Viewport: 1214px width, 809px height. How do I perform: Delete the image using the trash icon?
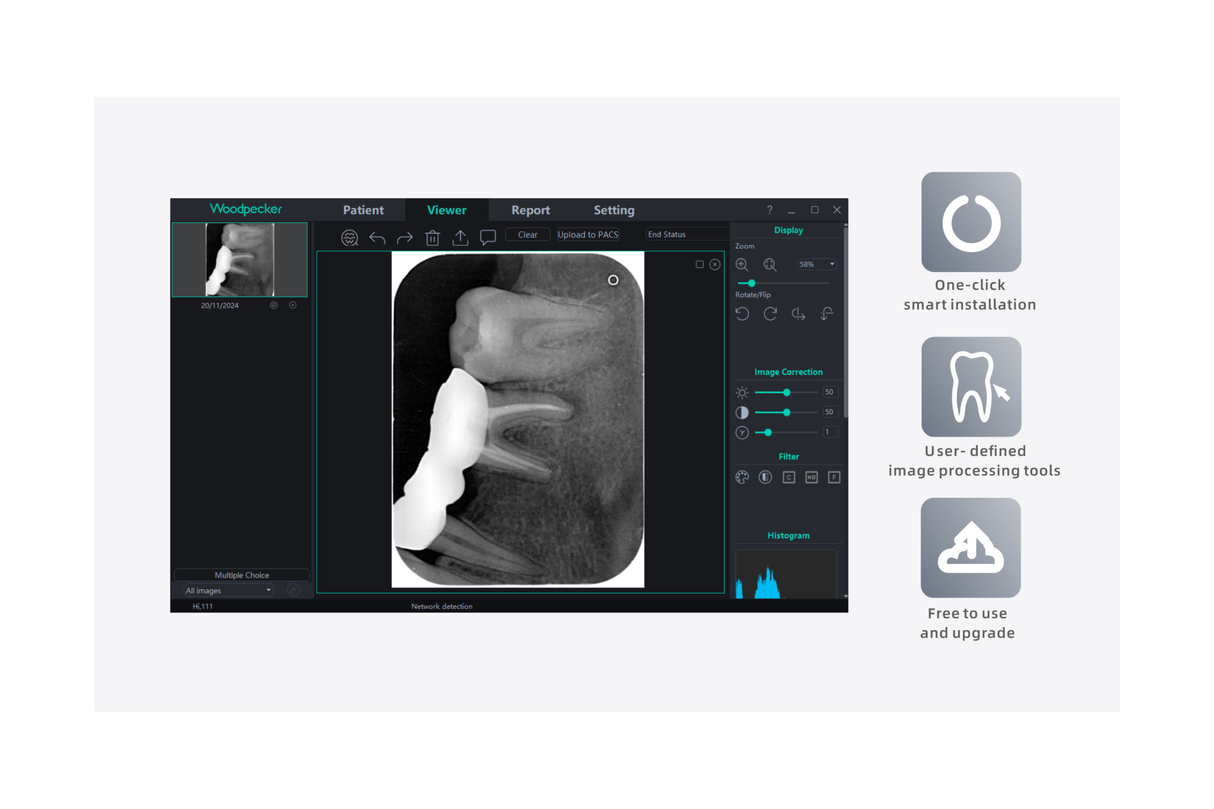432,238
